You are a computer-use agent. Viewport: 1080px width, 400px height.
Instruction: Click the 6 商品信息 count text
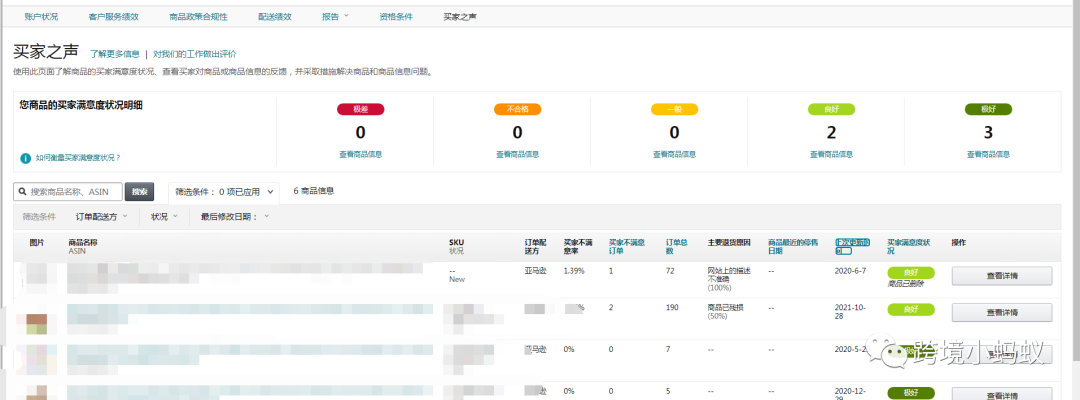tap(313, 191)
